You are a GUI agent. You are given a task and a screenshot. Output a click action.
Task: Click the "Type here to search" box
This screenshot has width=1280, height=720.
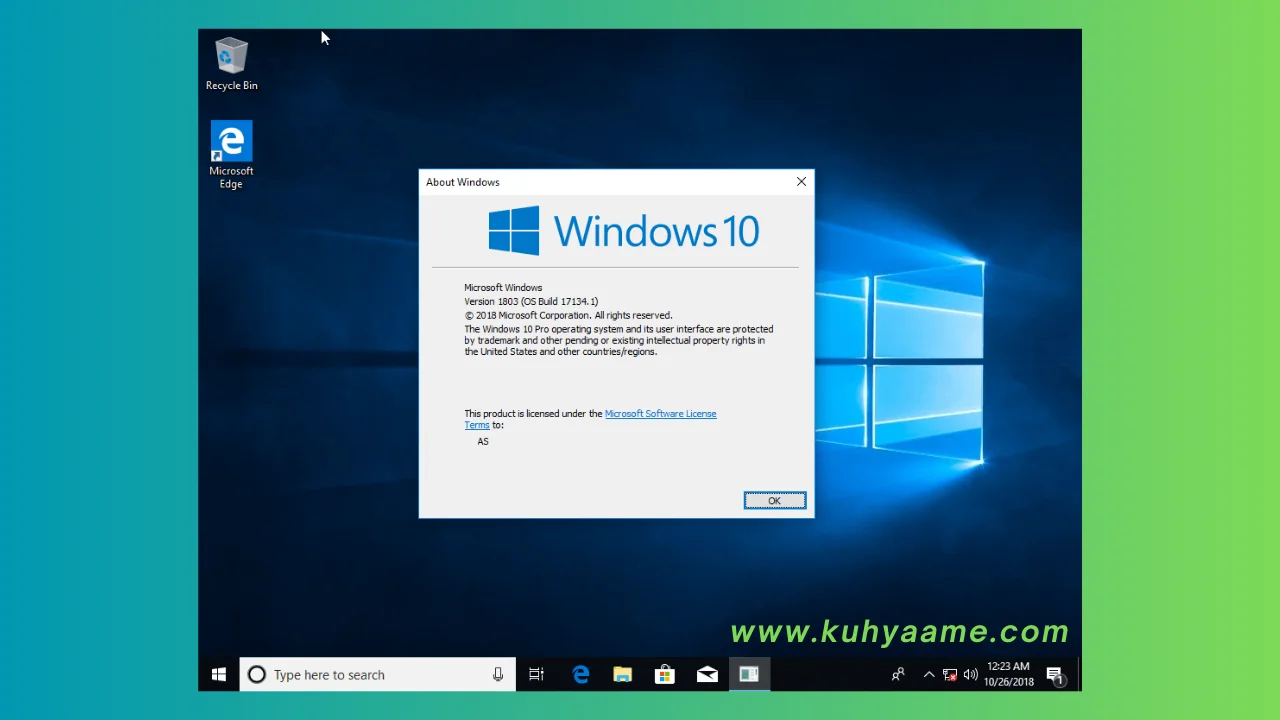[x=377, y=675]
